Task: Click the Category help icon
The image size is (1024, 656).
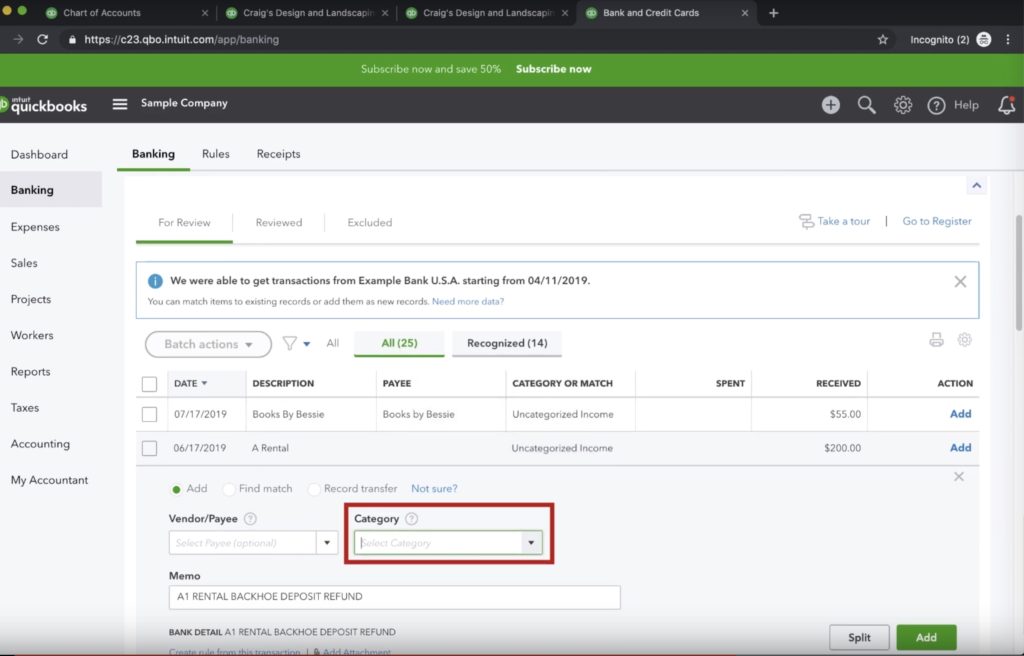Action: click(411, 519)
